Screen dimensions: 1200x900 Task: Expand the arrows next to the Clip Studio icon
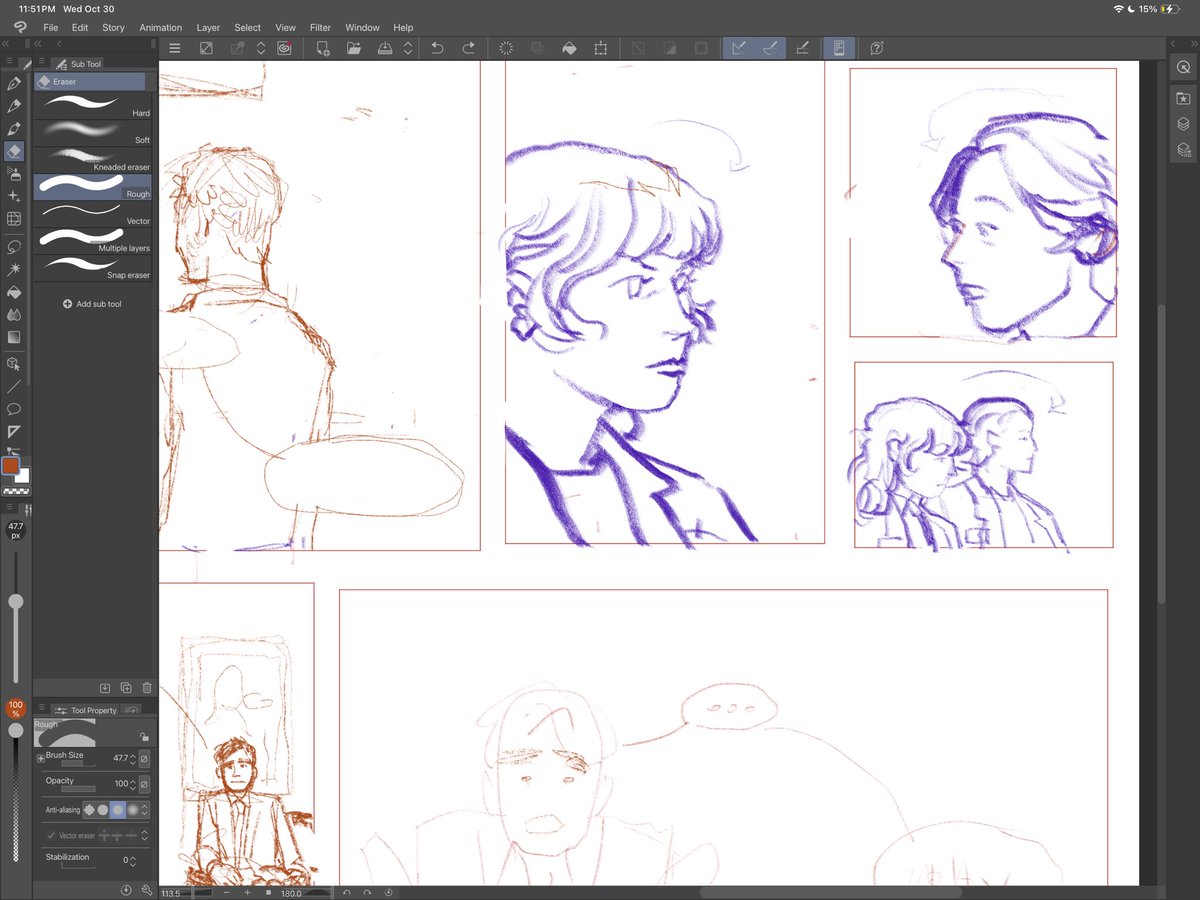(x=261, y=48)
